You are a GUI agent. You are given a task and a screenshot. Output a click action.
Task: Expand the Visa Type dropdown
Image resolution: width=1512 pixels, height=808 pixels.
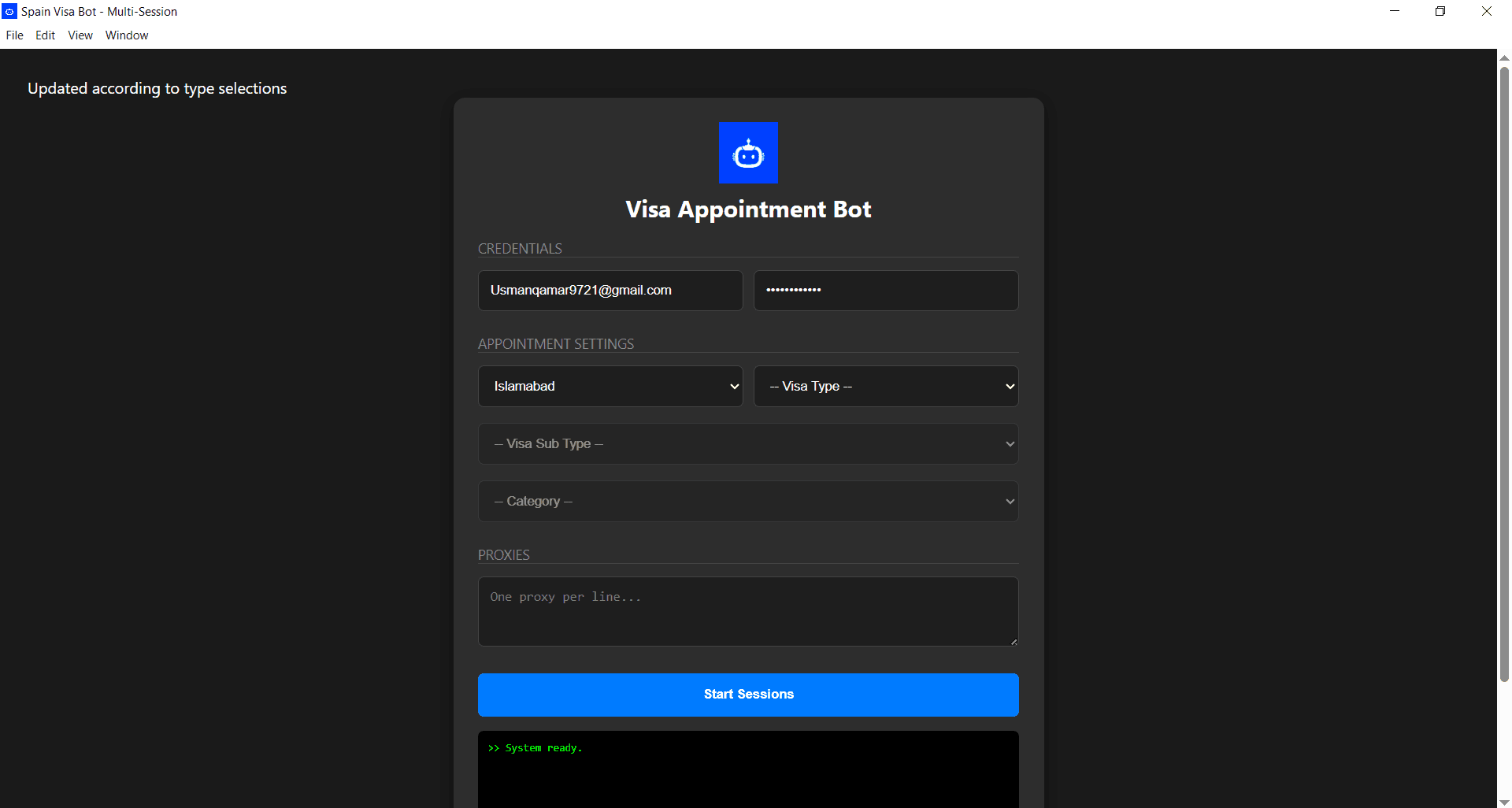886,387
